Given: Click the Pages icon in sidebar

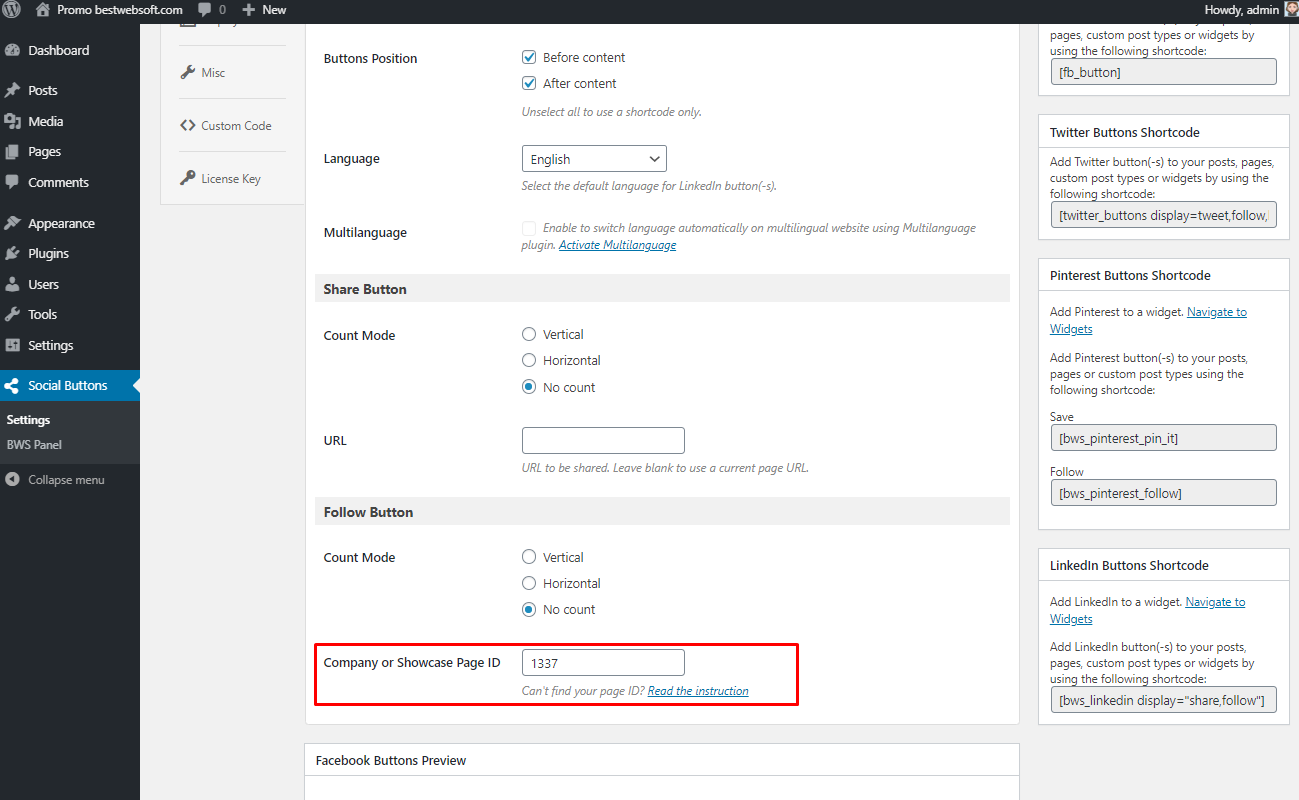Looking at the screenshot, I should coord(13,152).
